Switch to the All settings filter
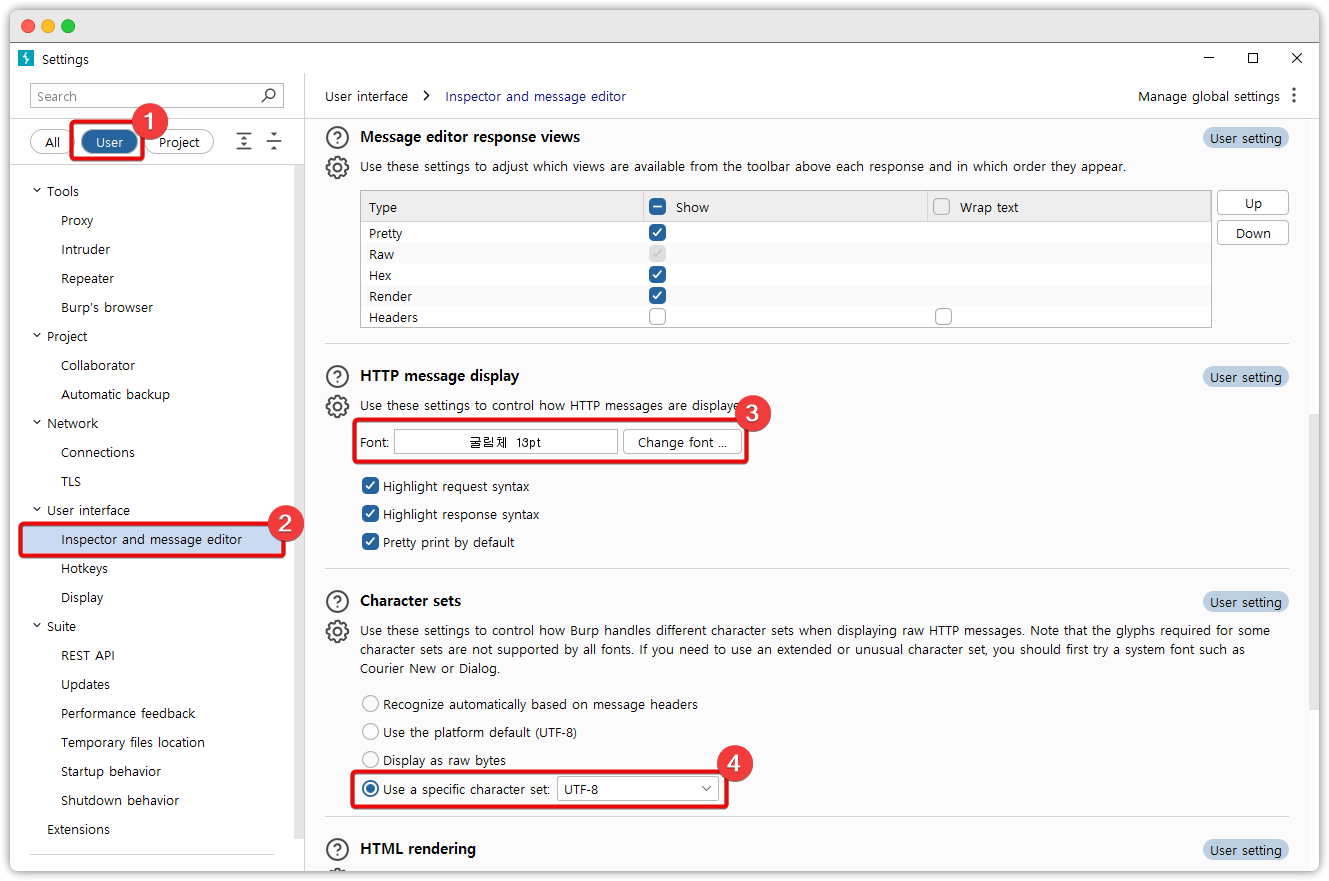This screenshot has width=1329, height=881. click(52, 142)
